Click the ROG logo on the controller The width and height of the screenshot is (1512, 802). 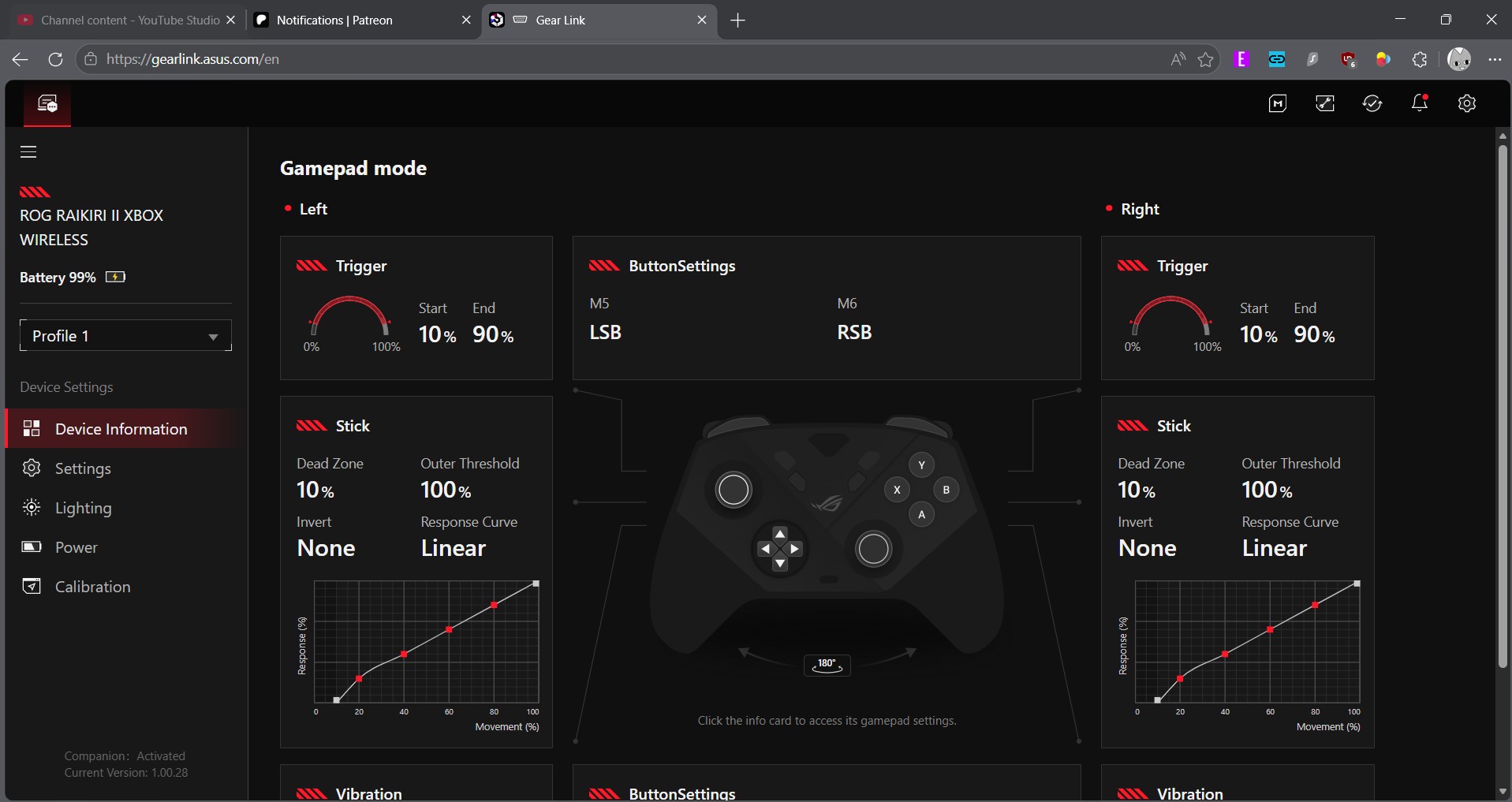tap(827, 502)
